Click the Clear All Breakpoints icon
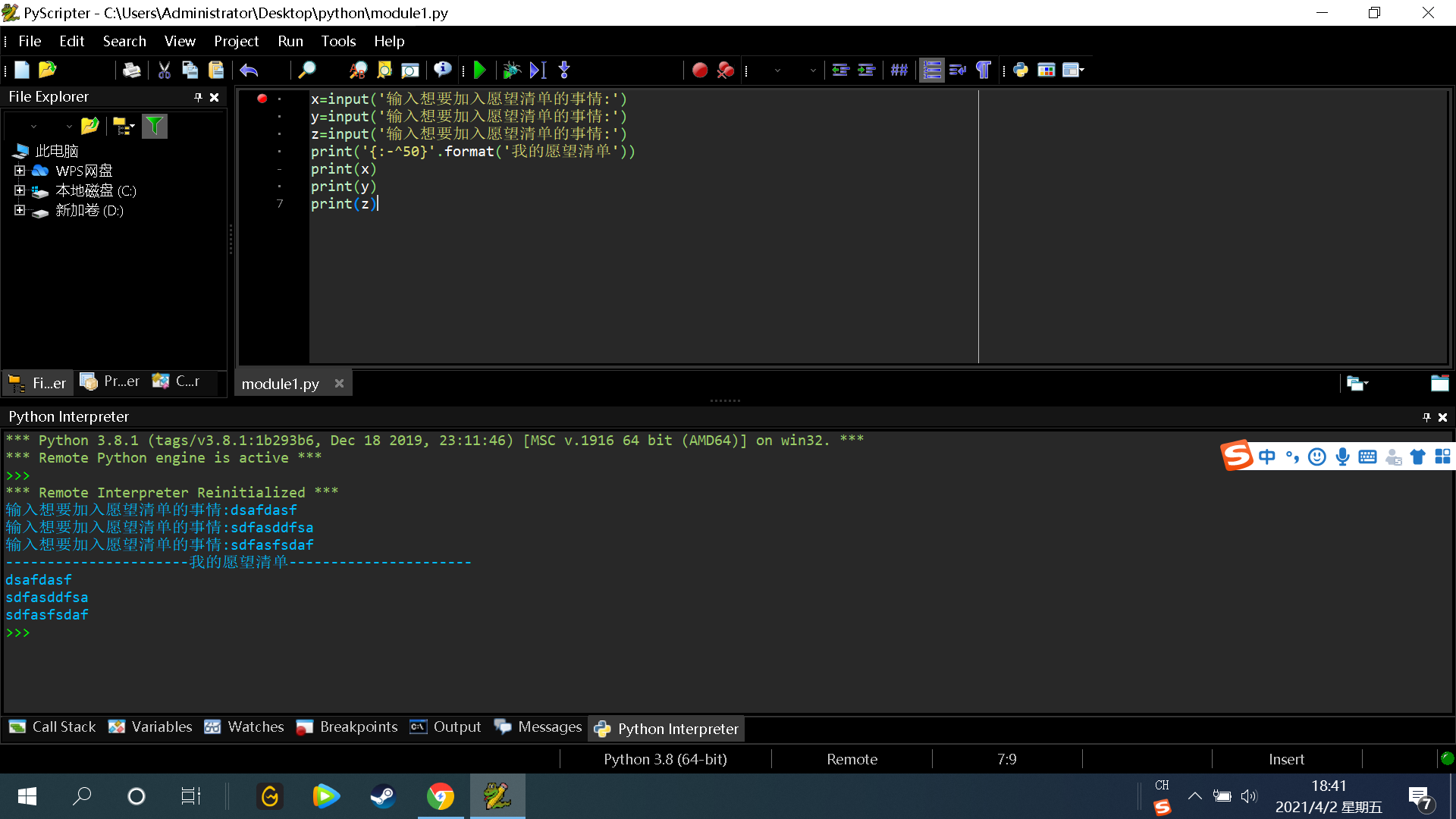This screenshot has height=819, width=1456. (726, 71)
